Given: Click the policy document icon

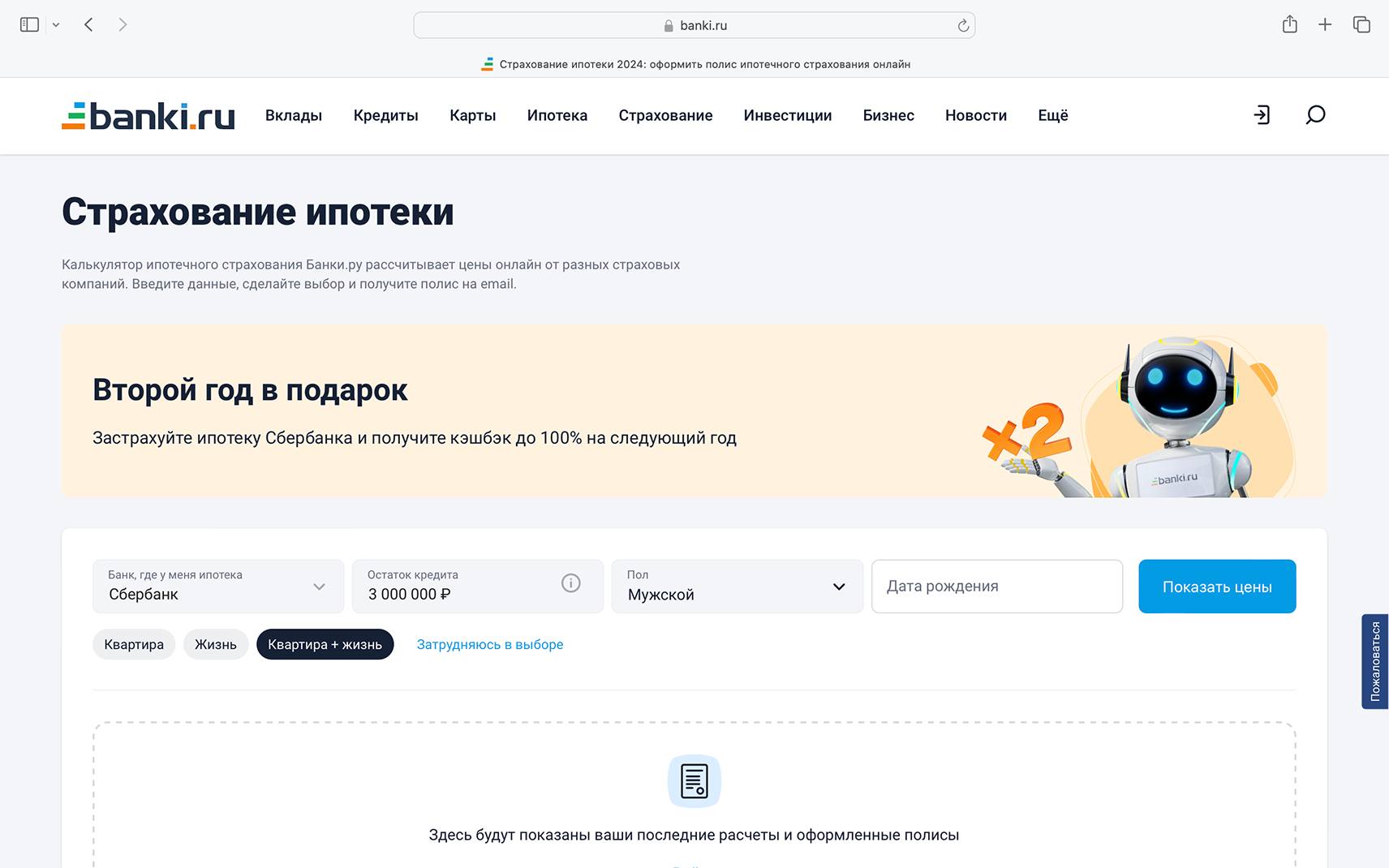Looking at the screenshot, I should pos(694,781).
